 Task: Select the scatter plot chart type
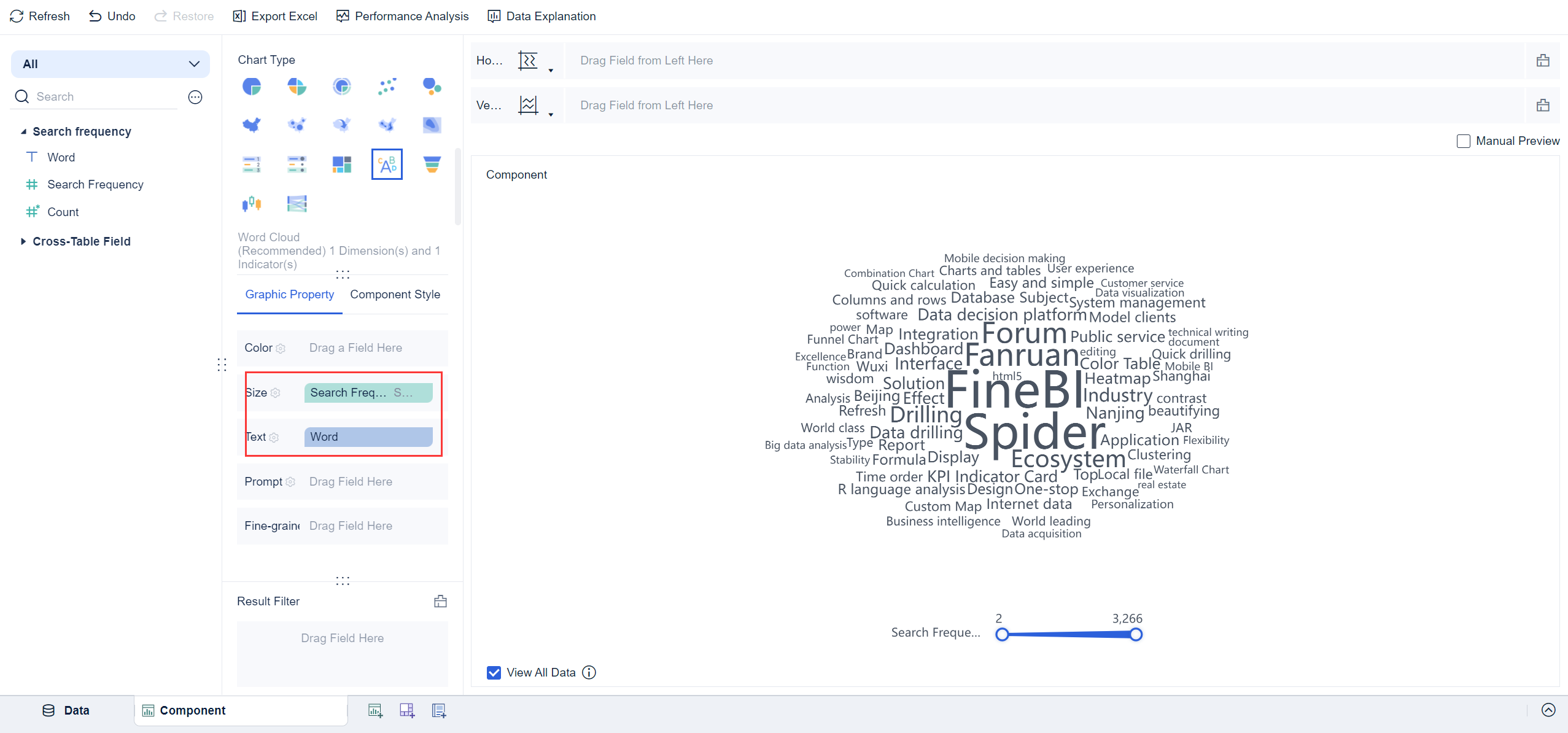pyautogui.click(x=387, y=87)
